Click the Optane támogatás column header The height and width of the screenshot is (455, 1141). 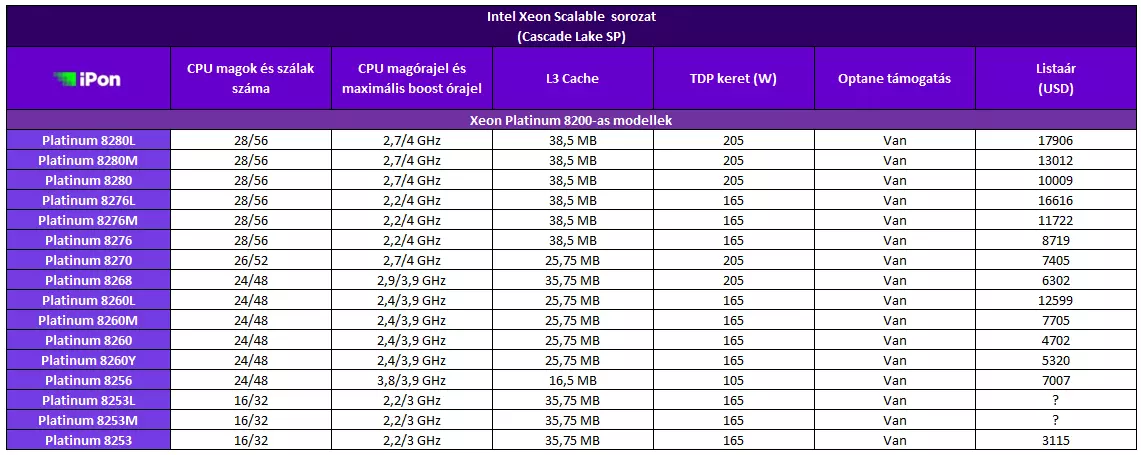[894, 79]
